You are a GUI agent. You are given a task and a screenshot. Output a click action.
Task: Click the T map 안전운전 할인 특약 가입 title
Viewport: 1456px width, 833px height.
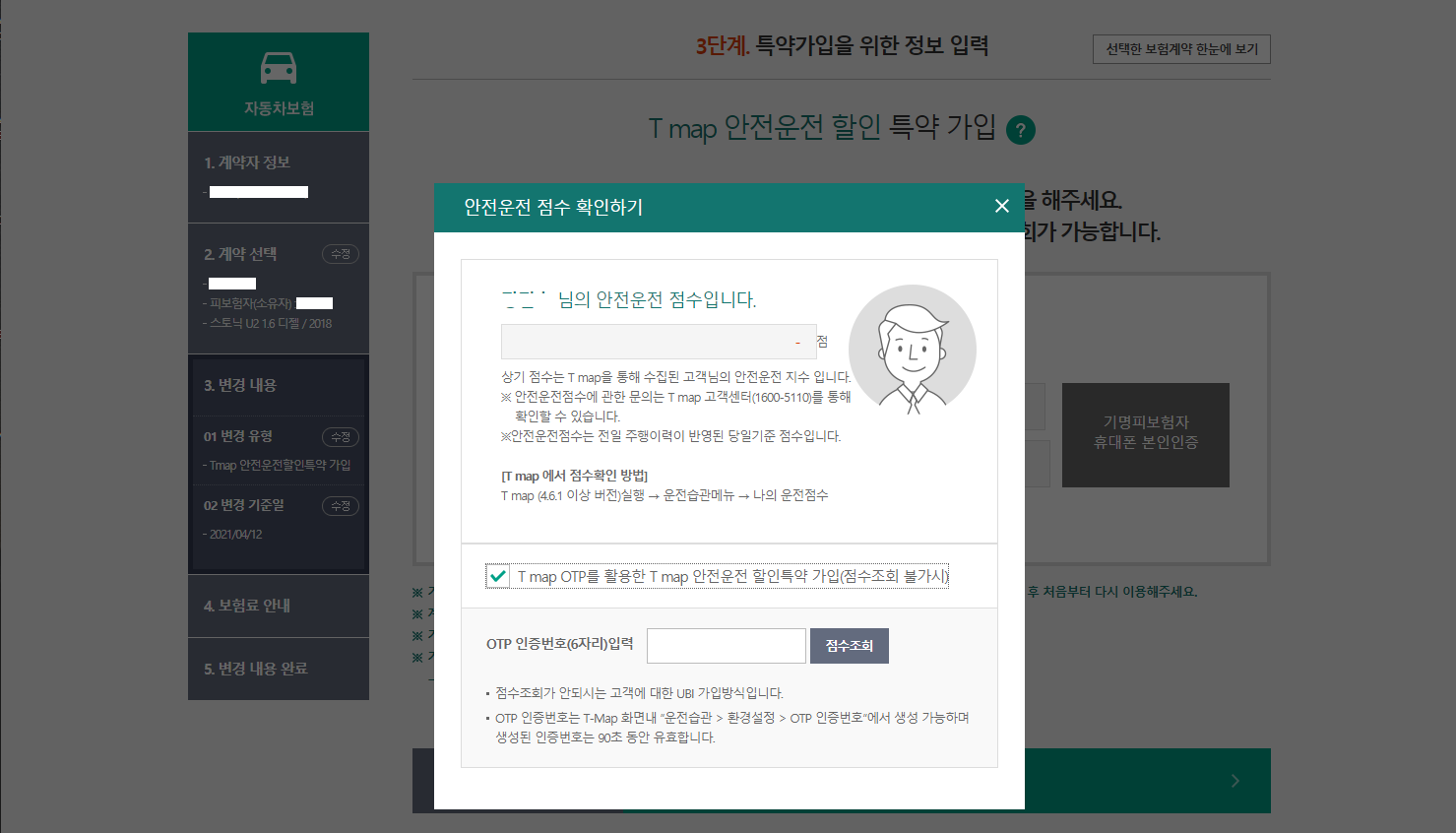click(x=822, y=128)
